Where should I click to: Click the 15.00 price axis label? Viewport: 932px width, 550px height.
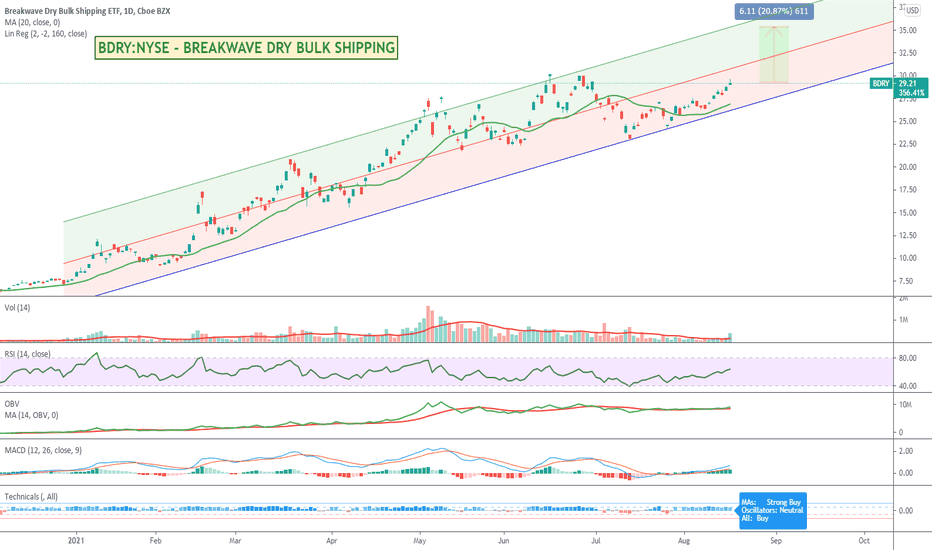[x=908, y=213]
